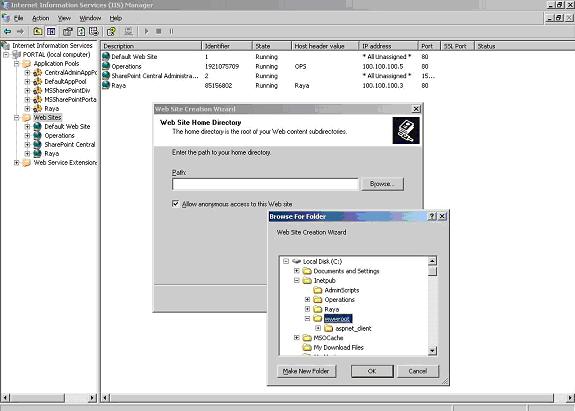Click the Back arrow toolbar icon
Viewport: 575px width, 411px height.
(7, 32)
